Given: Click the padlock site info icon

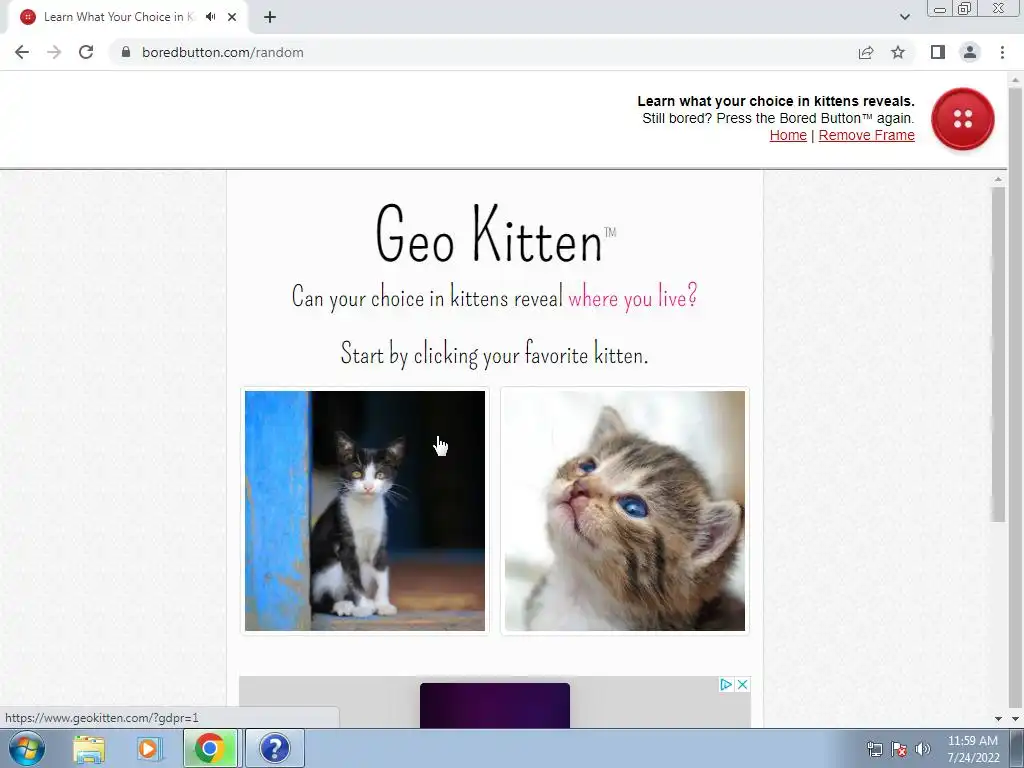Looking at the screenshot, I should (x=126, y=52).
